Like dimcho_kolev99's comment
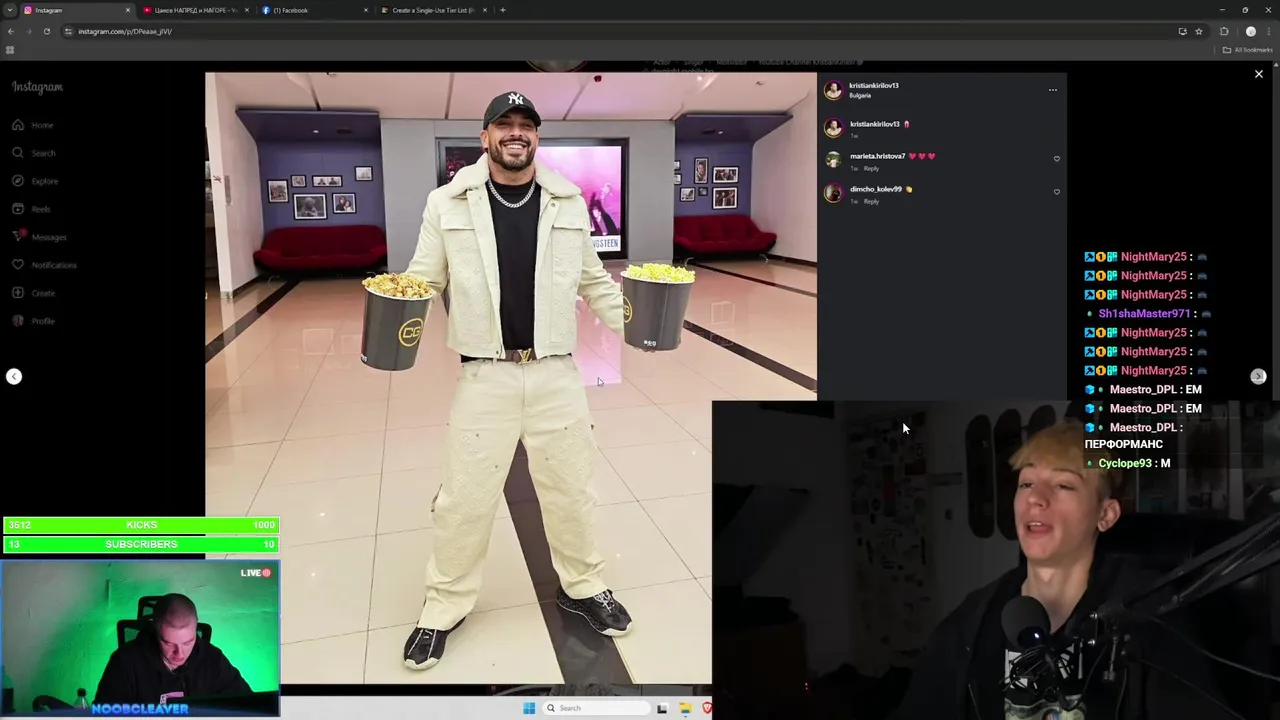Viewport: 1280px width, 720px height. point(1057,192)
